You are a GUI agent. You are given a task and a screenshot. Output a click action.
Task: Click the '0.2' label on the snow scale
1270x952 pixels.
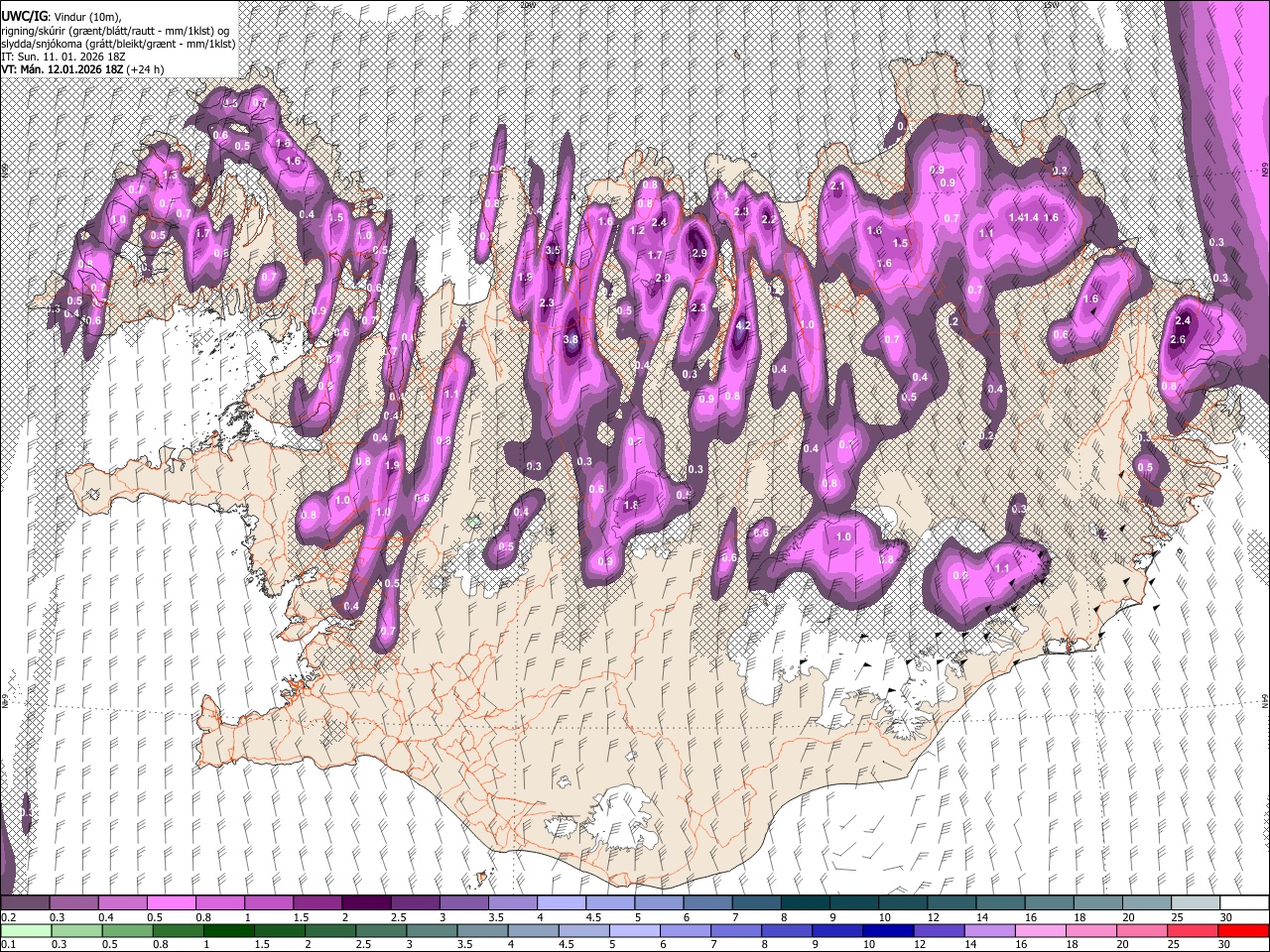[x=8, y=918]
